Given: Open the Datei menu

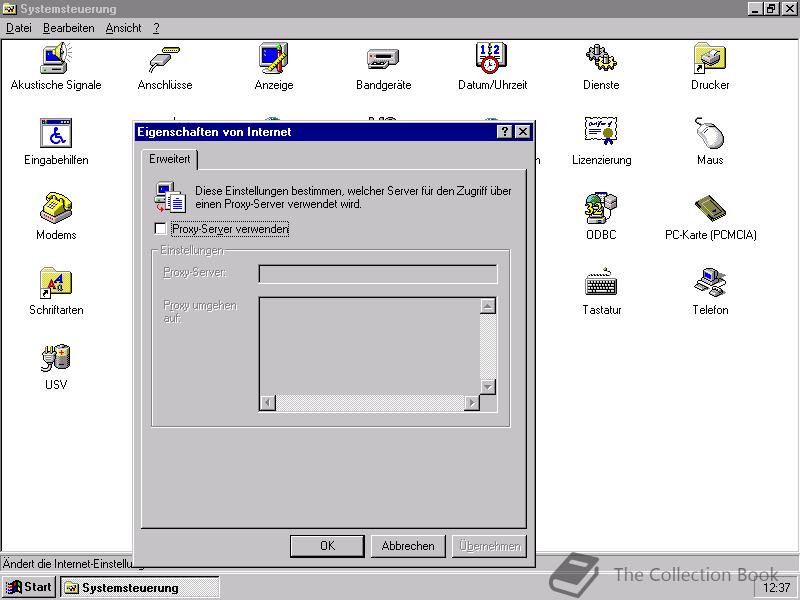Looking at the screenshot, I should click(18, 28).
